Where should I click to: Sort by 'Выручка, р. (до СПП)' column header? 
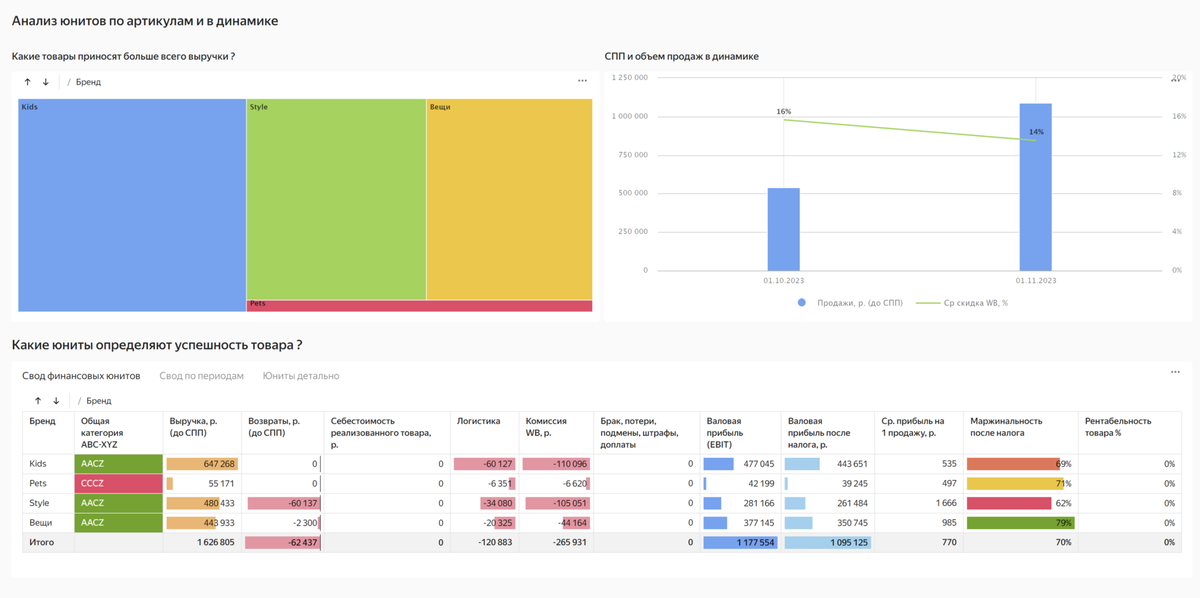pyautogui.click(x=202, y=433)
